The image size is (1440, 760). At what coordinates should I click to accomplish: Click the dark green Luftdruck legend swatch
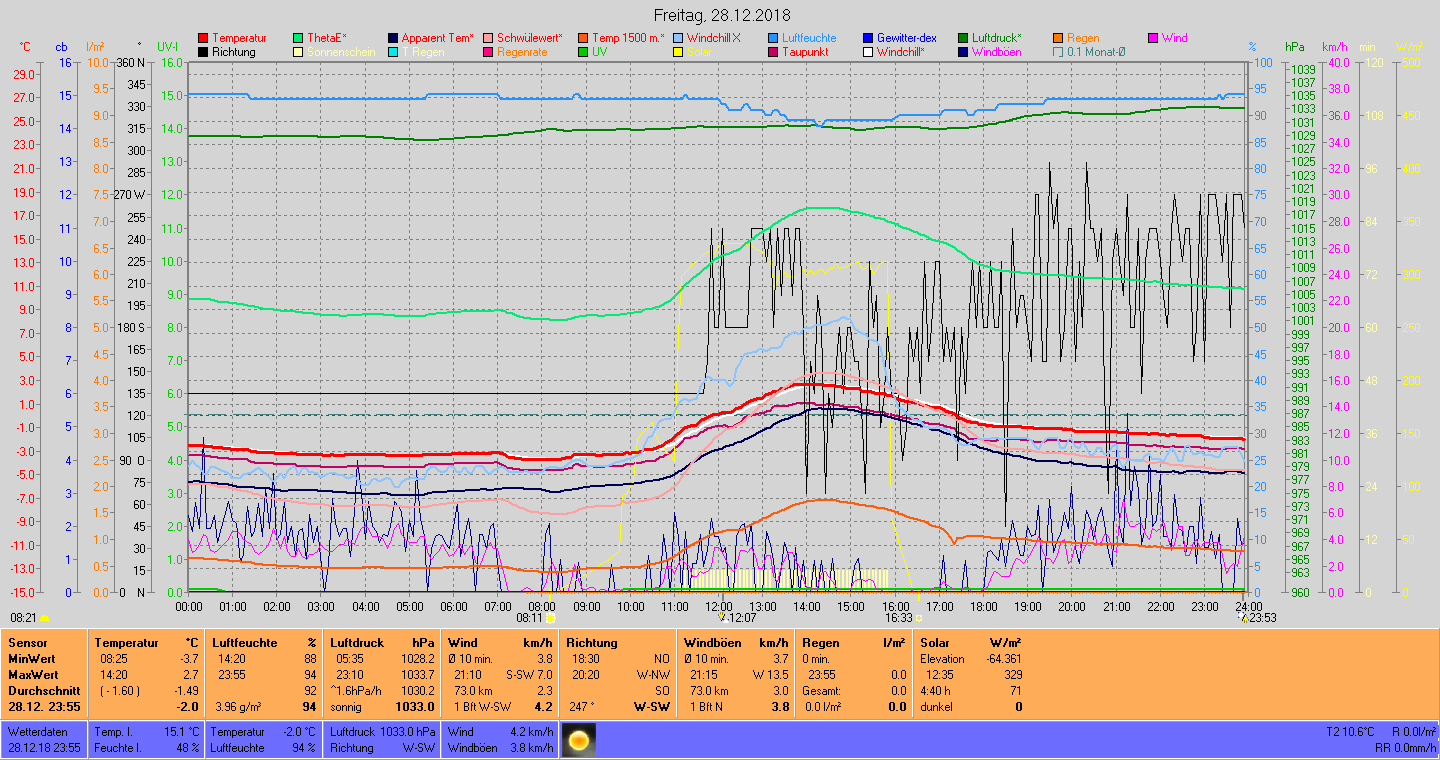963,38
